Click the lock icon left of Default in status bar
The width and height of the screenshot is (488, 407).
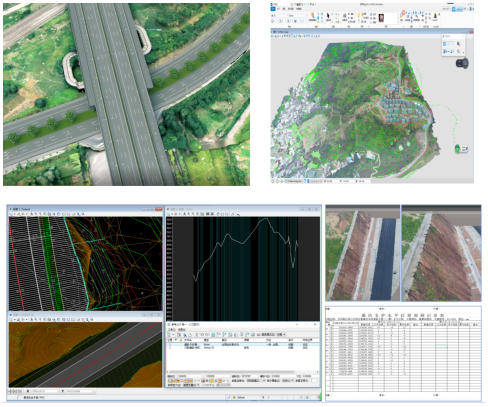234,397
